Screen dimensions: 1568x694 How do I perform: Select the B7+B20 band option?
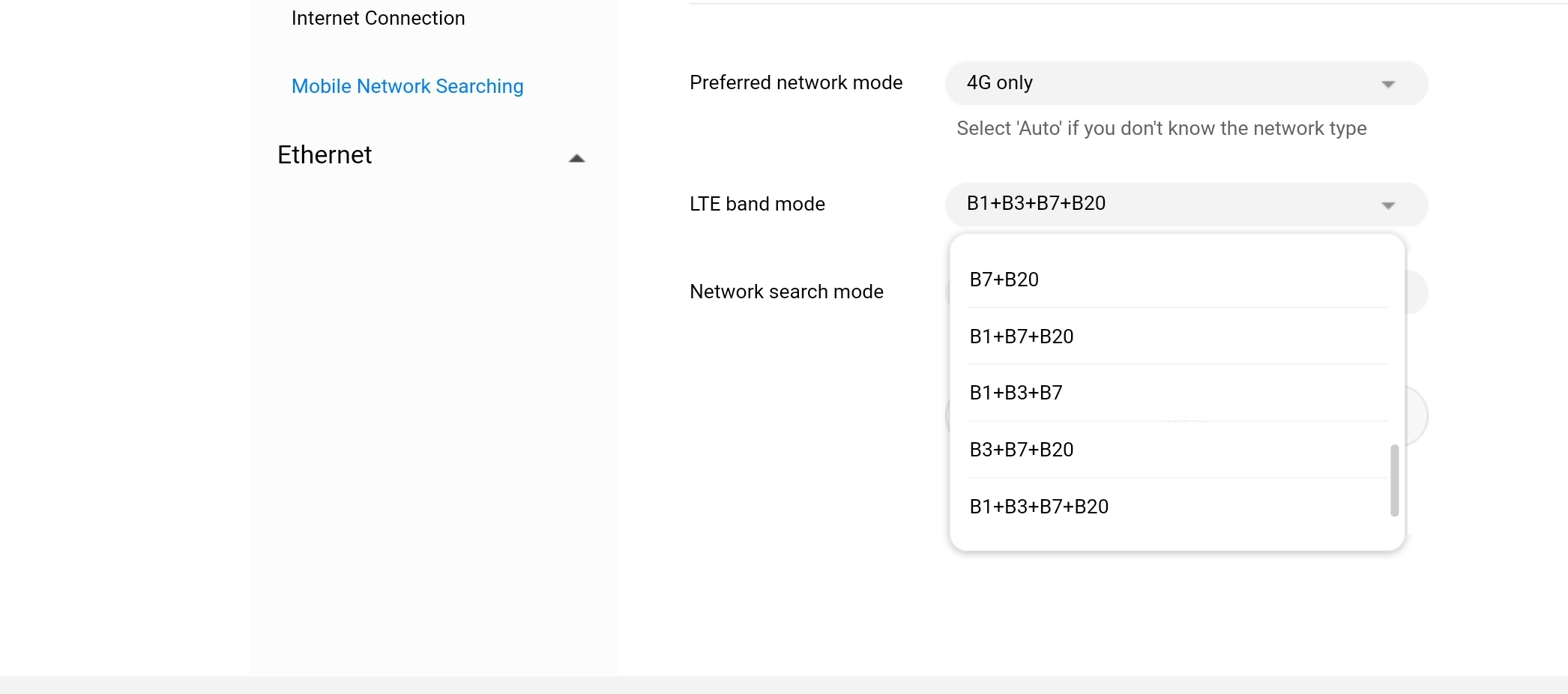pos(1004,280)
